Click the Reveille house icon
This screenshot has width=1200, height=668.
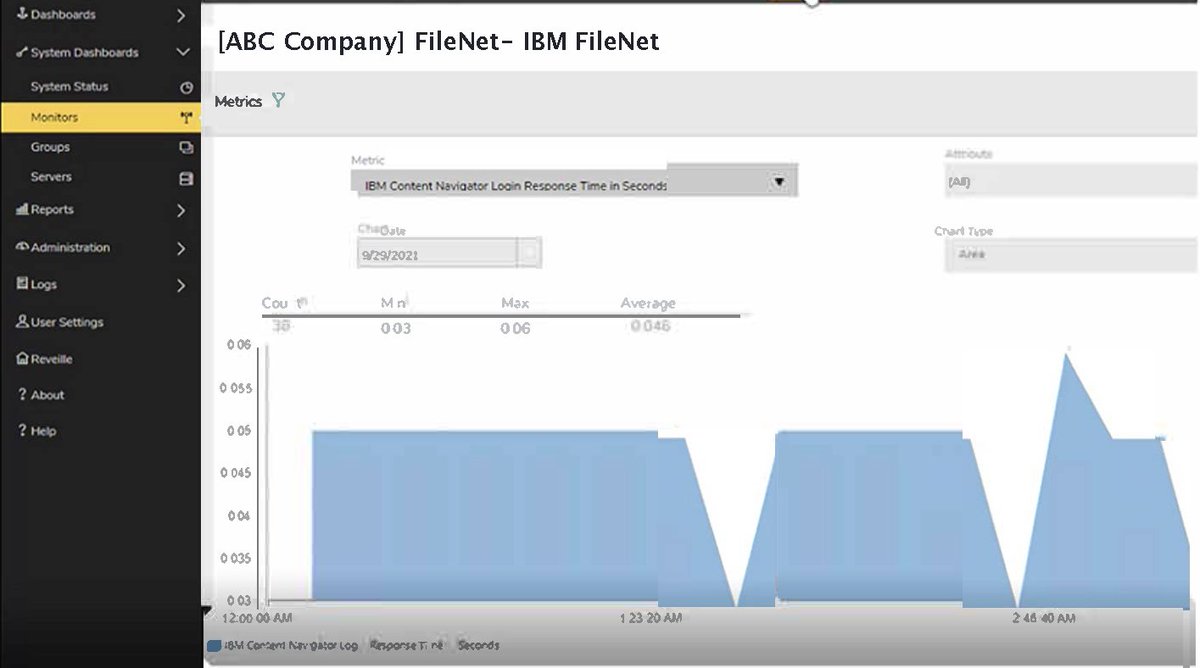22,358
